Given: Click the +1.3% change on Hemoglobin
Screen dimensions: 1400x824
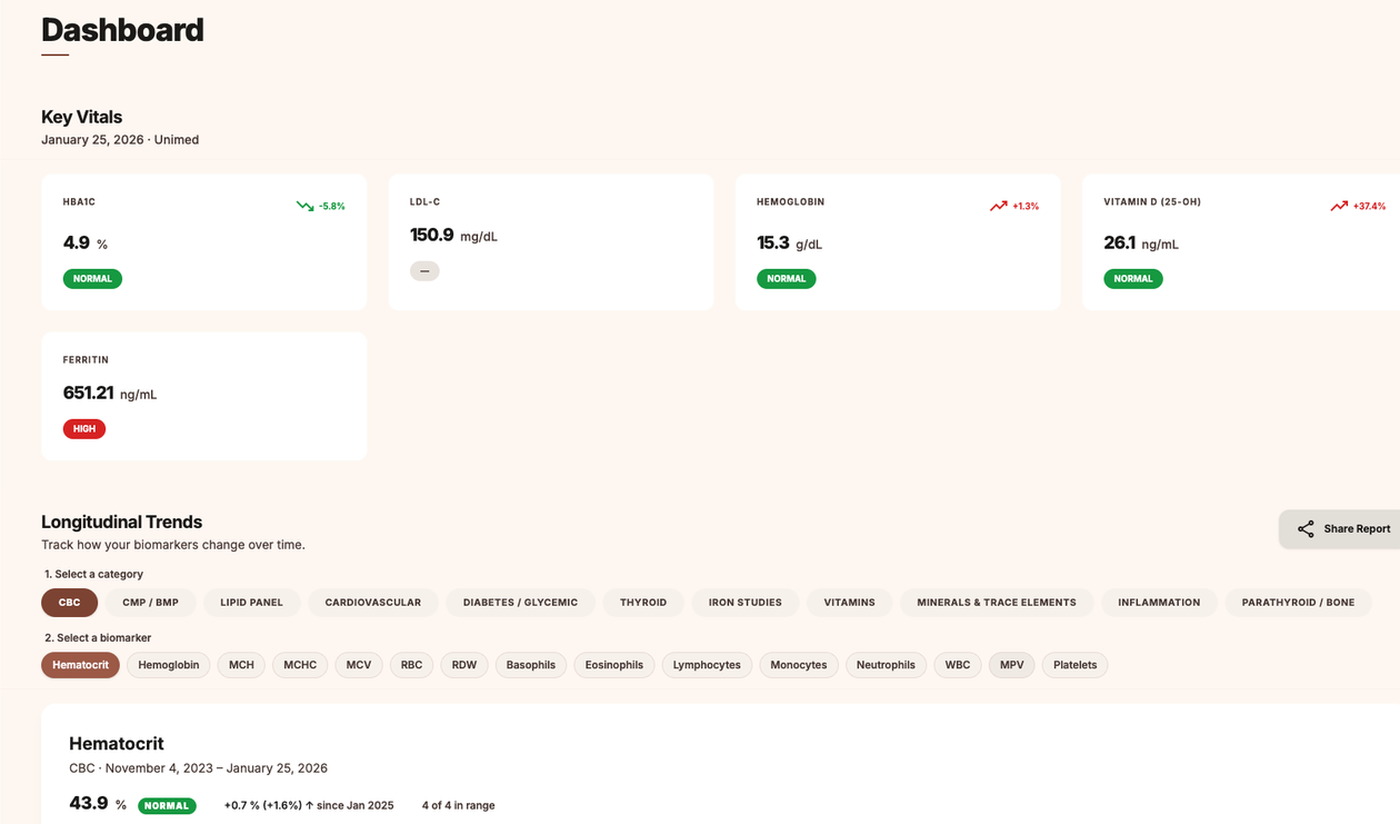Looking at the screenshot, I should (x=1026, y=206).
